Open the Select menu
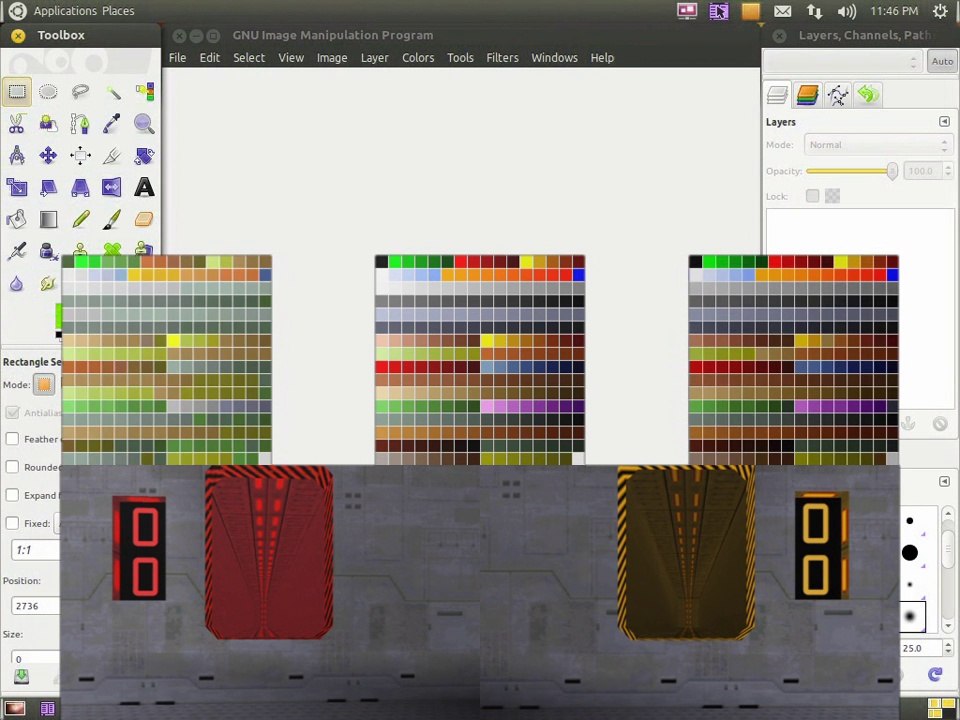This screenshot has height=720, width=960. [249, 58]
